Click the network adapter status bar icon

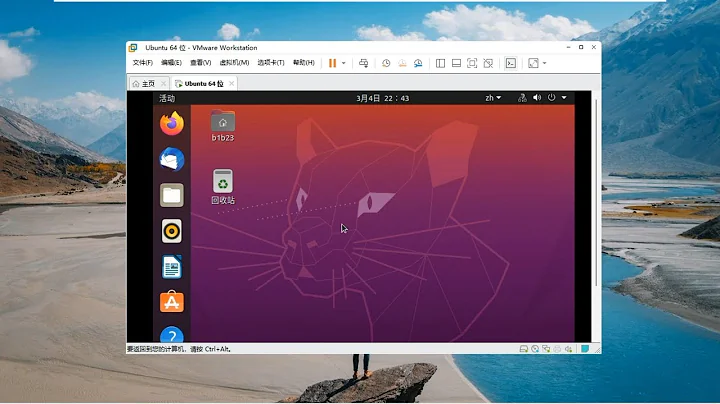(x=546, y=349)
